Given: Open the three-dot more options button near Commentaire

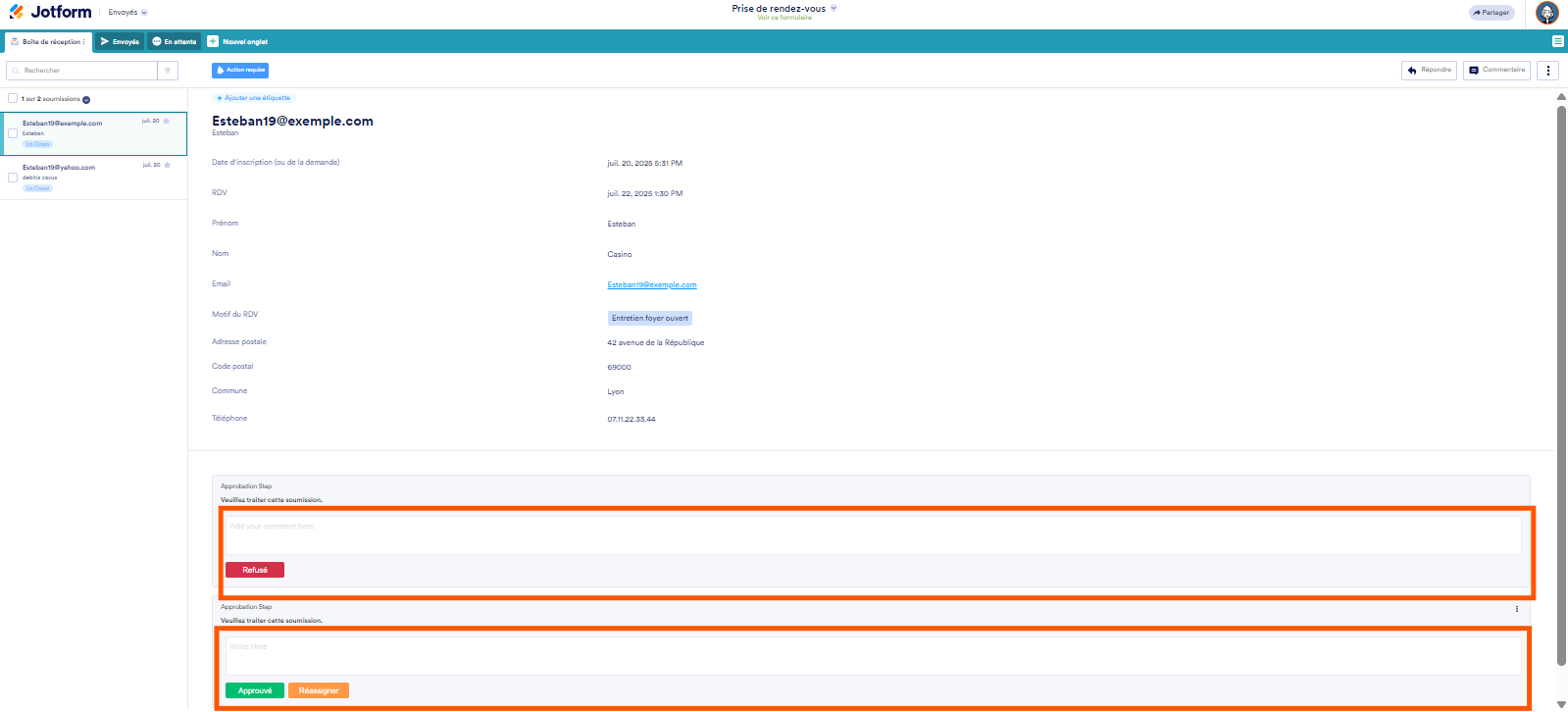Looking at the screenshot, I should (x=1547, y=70).
